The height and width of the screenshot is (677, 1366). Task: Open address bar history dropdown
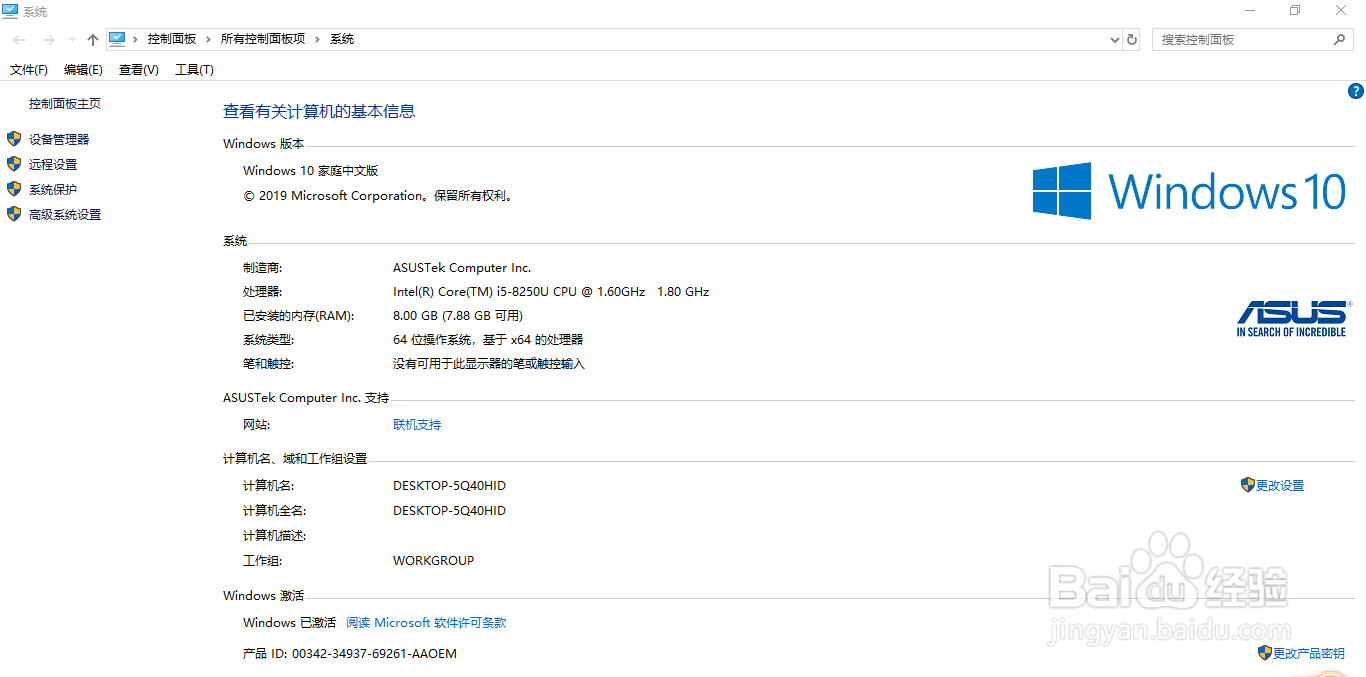point(1115,40)
